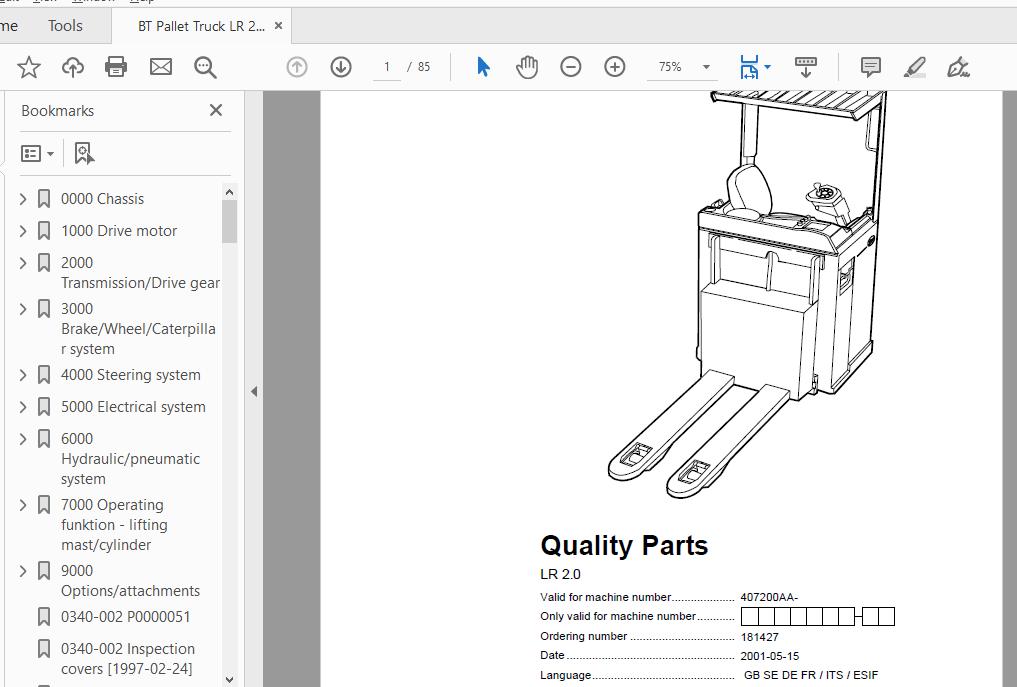The width and height of the screenshot is (1017, 687).
Task: Jump to 1000 Drive motor section
Action: 119,230
